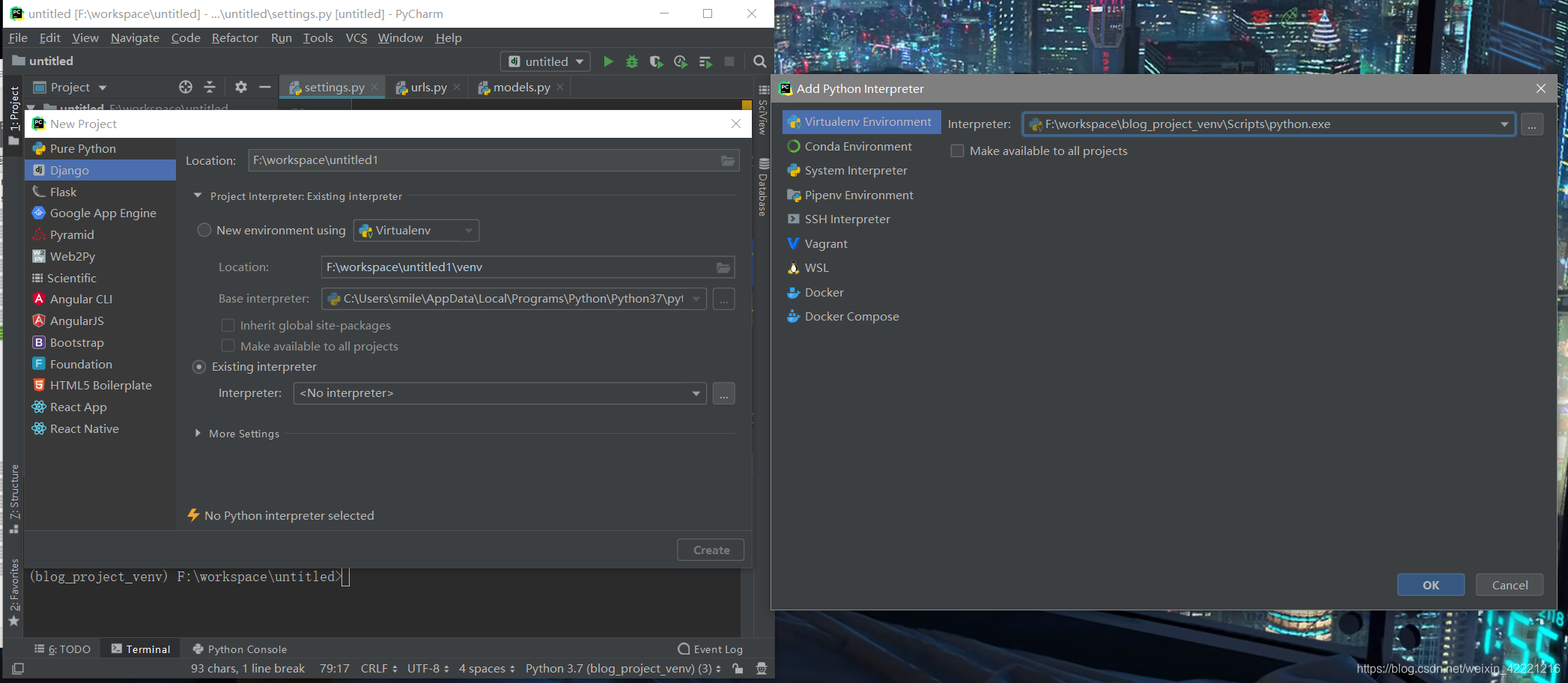
Task: Open the Virtualenv environment type dropdown
Action: click(416, 230)
